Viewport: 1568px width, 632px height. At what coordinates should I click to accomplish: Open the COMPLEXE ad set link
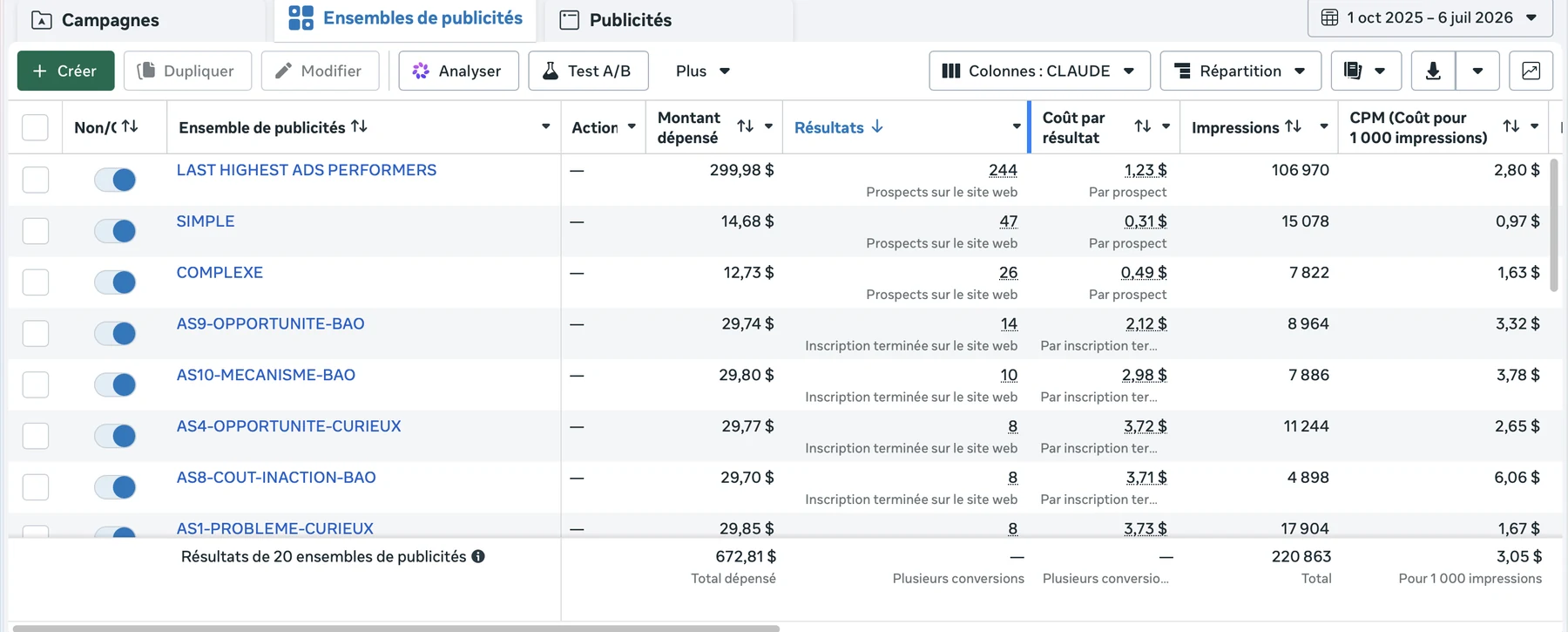pyautogui.click(x=220, y=273)
